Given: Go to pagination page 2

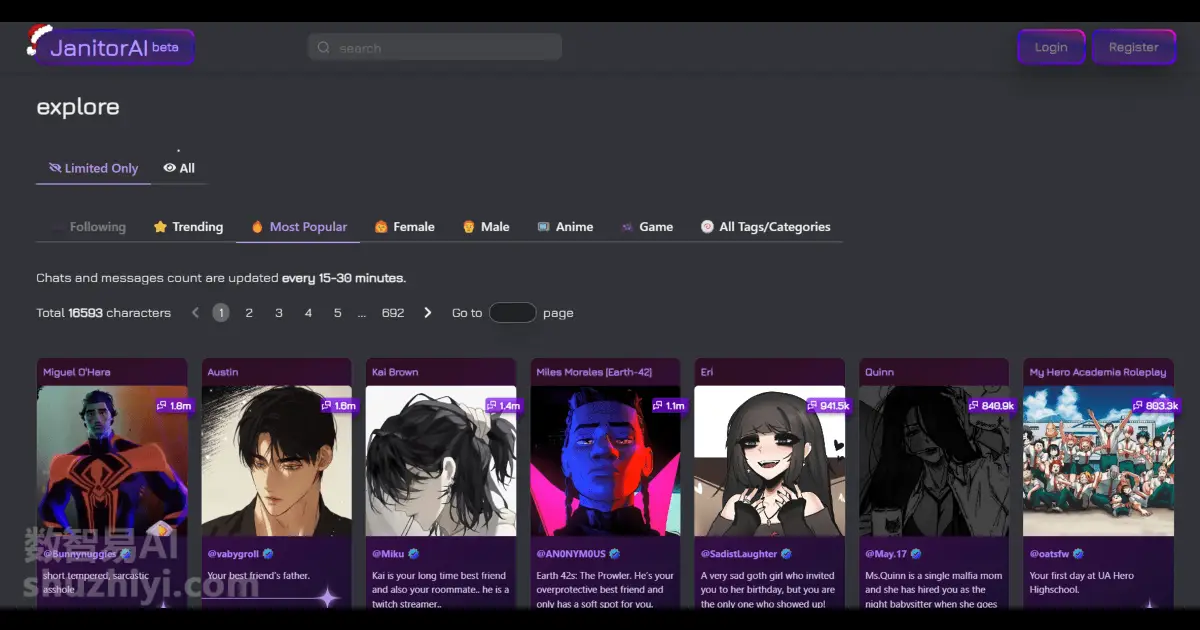Looking at the screenshot, I should 249,313.
